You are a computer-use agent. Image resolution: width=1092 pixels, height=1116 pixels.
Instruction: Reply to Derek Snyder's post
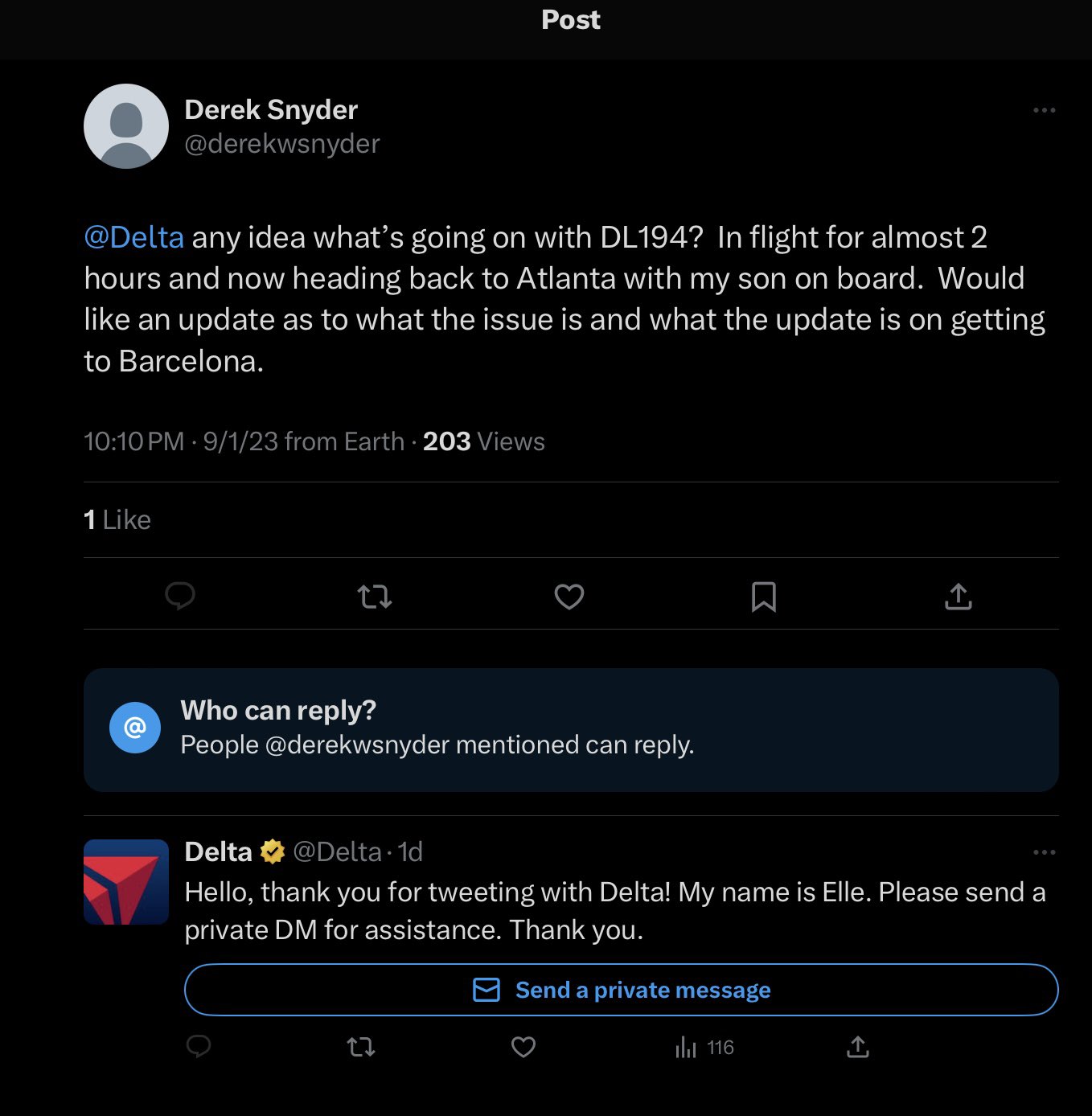180,597
